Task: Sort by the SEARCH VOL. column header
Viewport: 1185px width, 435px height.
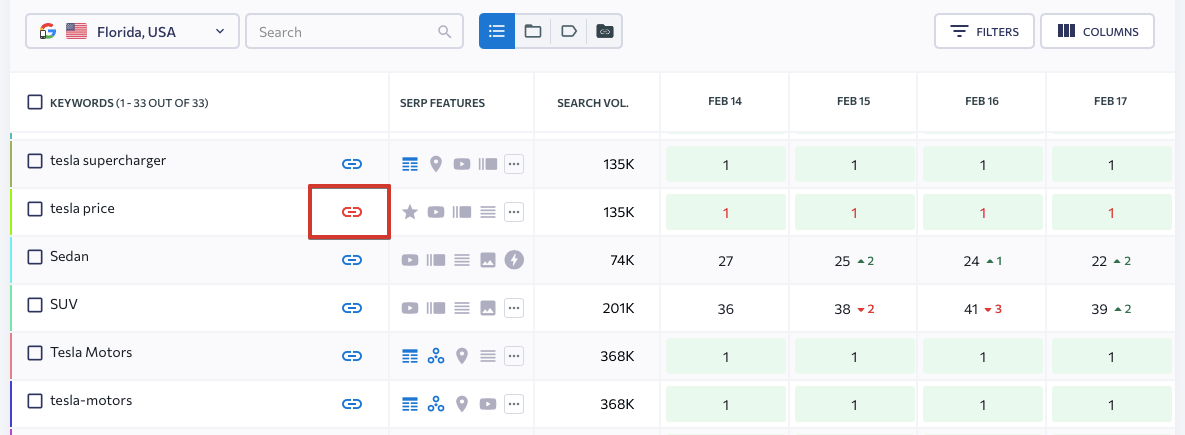Action: coord(592,103)
